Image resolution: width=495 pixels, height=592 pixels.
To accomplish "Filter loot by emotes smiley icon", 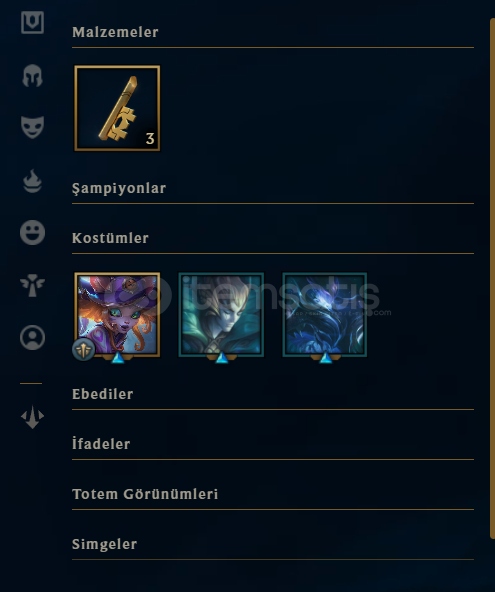I will [x=32, y=232].
